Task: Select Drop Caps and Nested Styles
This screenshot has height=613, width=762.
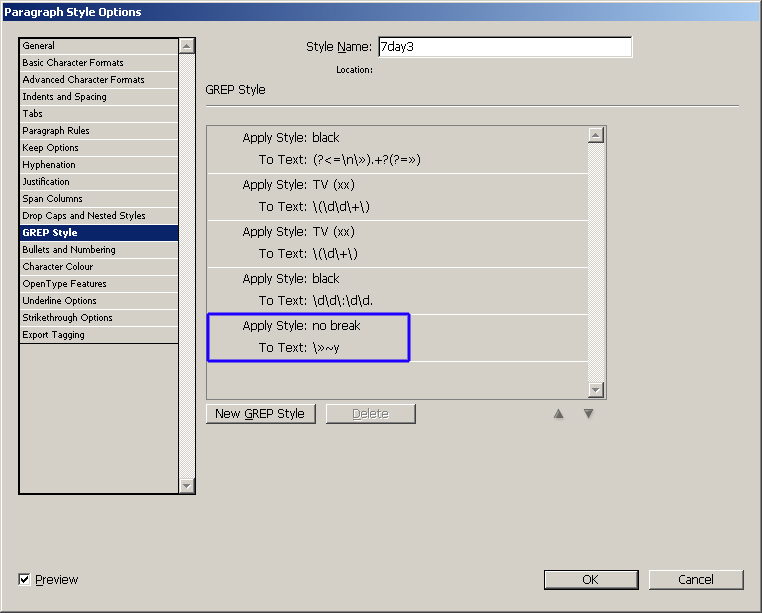Action: click(x=99, y=216)
